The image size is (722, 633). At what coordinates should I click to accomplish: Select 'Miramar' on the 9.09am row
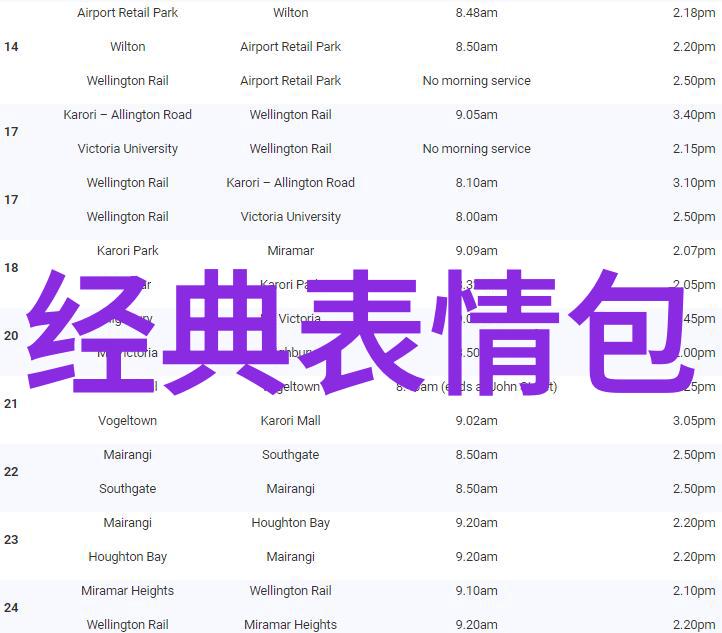[x=291, y=251]
